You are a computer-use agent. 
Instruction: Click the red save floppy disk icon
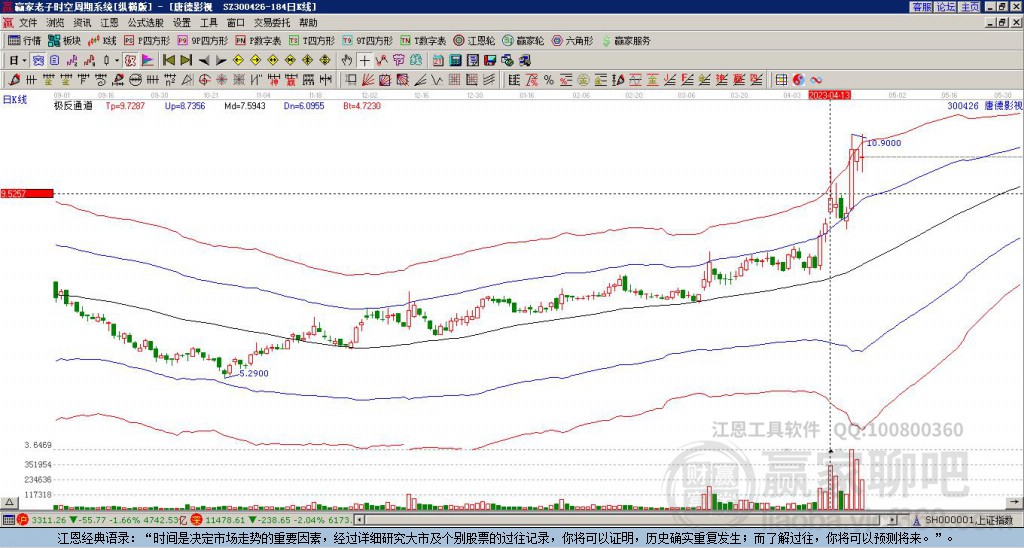click(x=489, y=60)
